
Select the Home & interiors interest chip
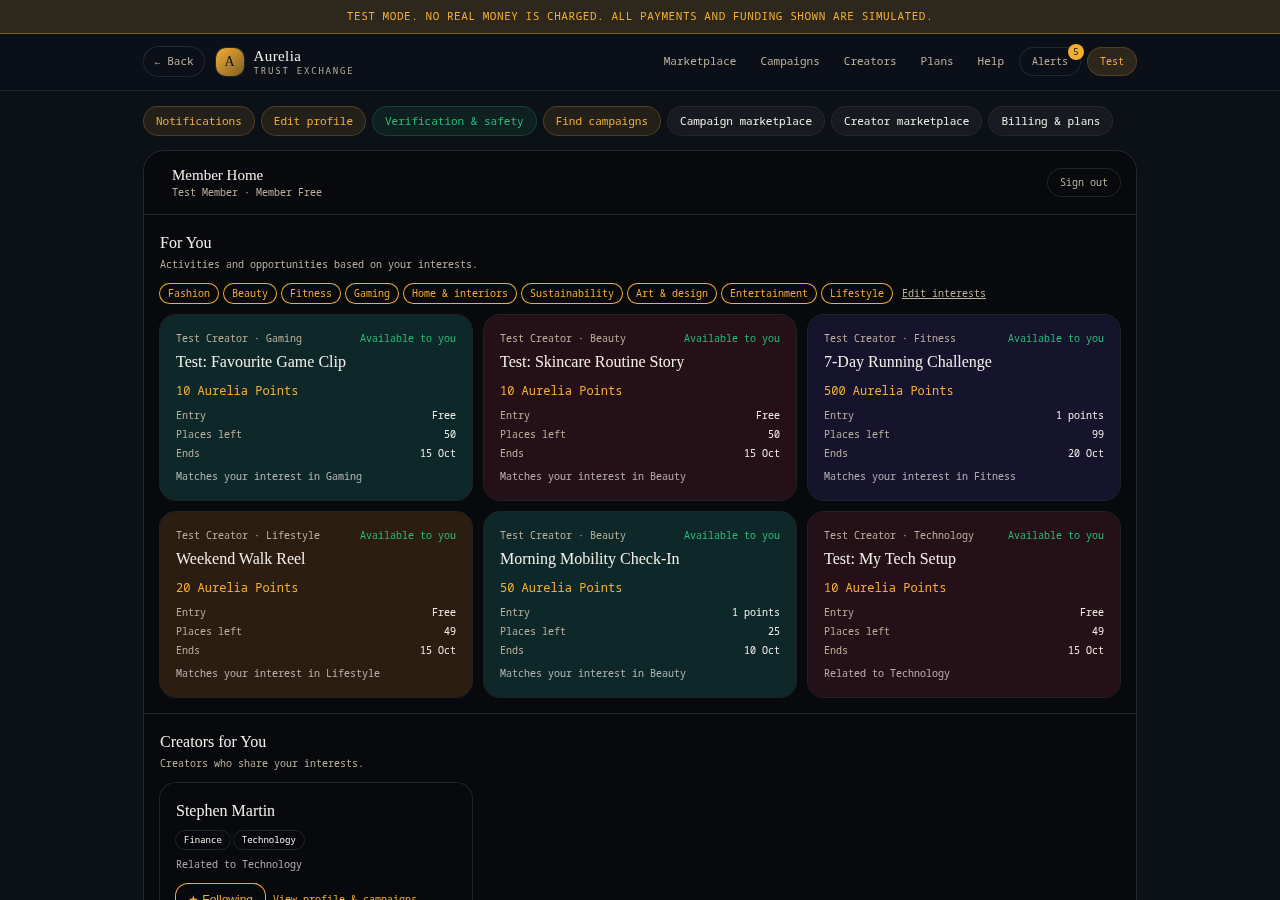pos(460,293)
